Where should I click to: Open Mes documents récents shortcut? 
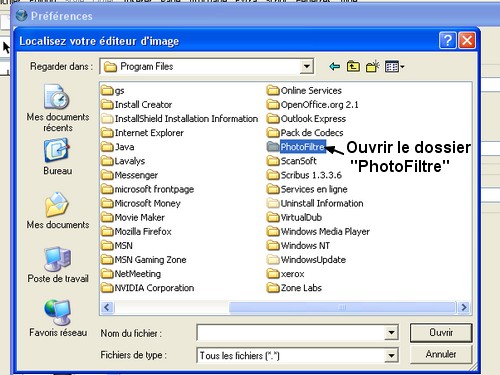tap(58, 108)
